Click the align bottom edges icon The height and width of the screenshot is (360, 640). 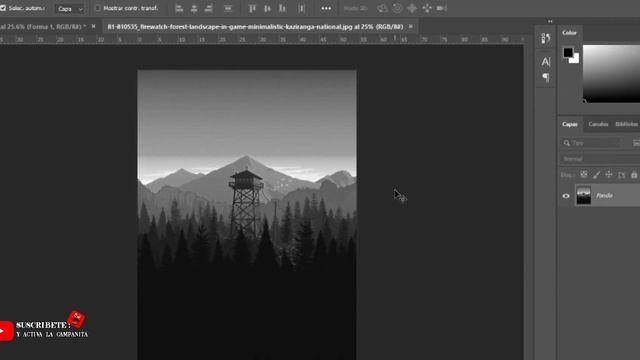(282, 8)
